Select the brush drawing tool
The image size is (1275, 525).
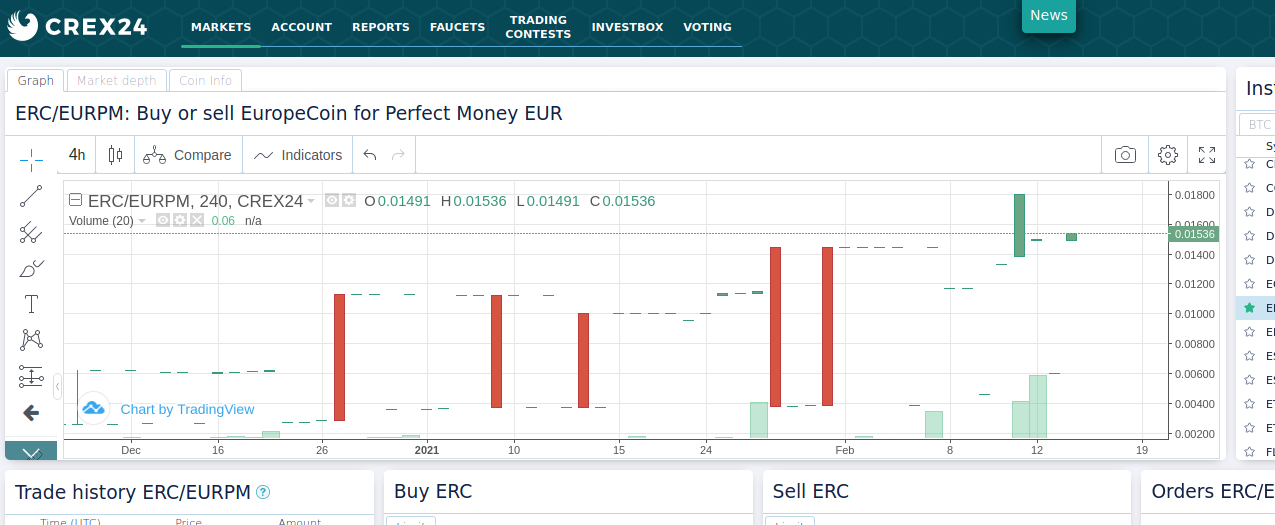point(31,268)
